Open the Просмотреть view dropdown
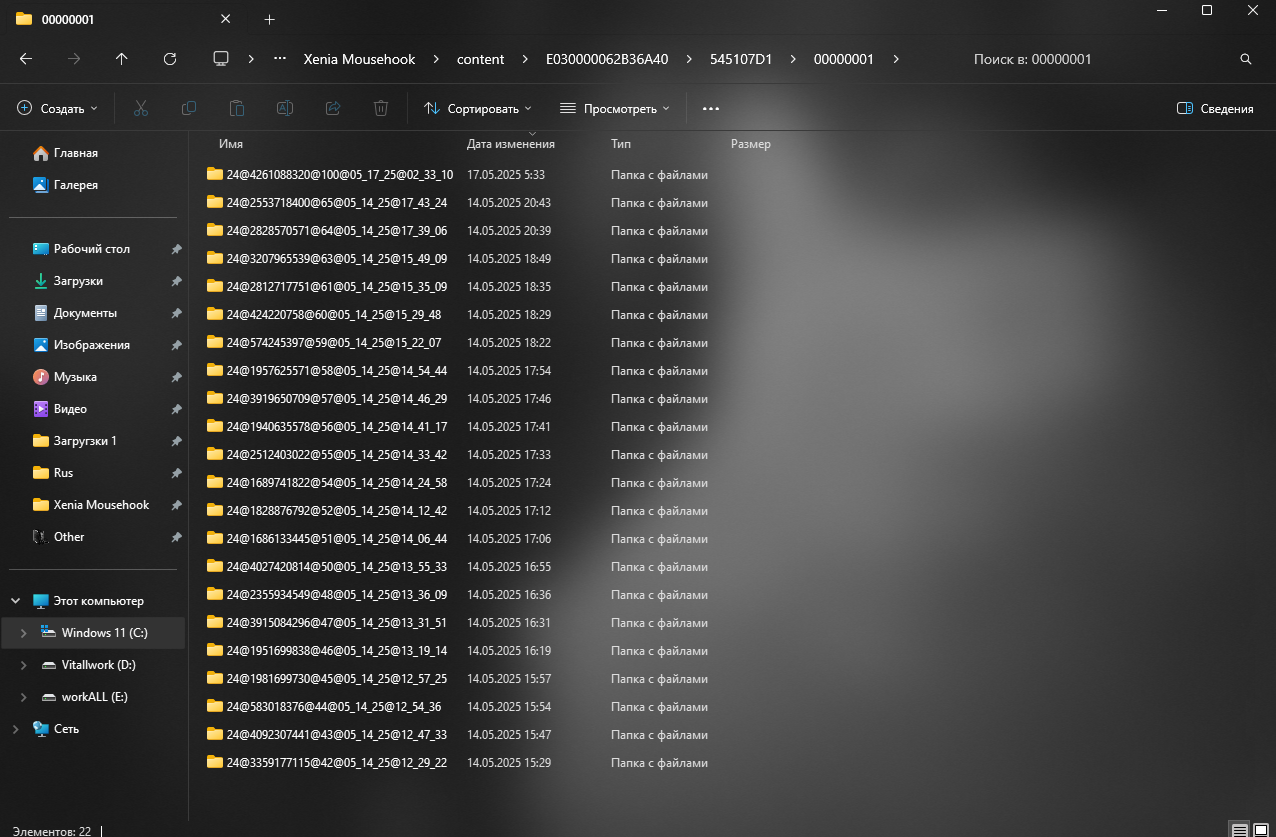Viewport: 1276px width, 837px height. (614, 108)
